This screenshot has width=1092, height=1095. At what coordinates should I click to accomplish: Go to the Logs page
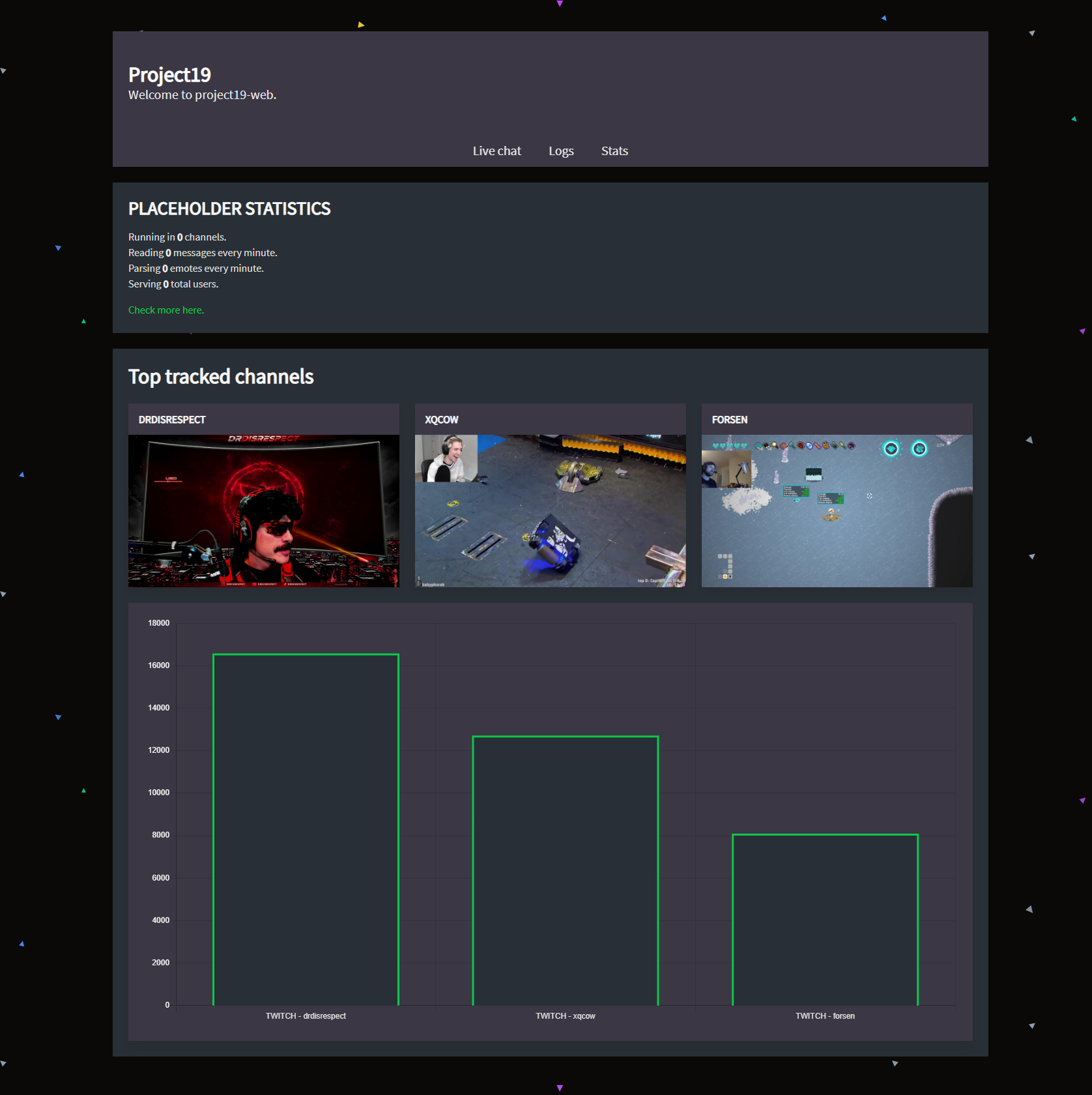point(561,151)
